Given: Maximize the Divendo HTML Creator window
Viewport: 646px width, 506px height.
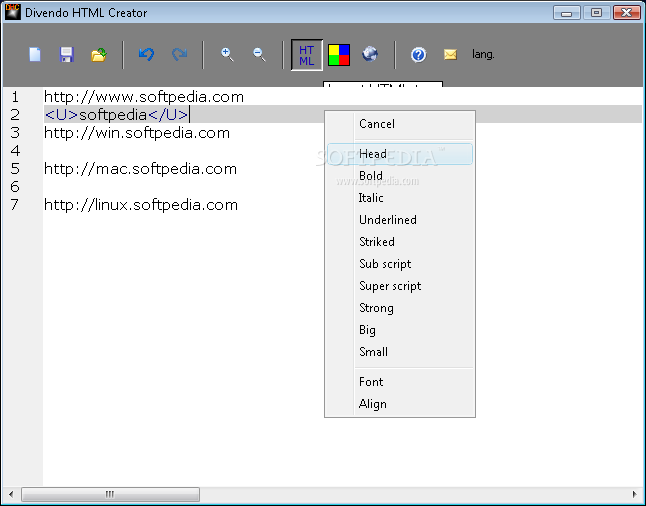Looking at the screenshot, I should pyautogui.click(x=596, y=13).
